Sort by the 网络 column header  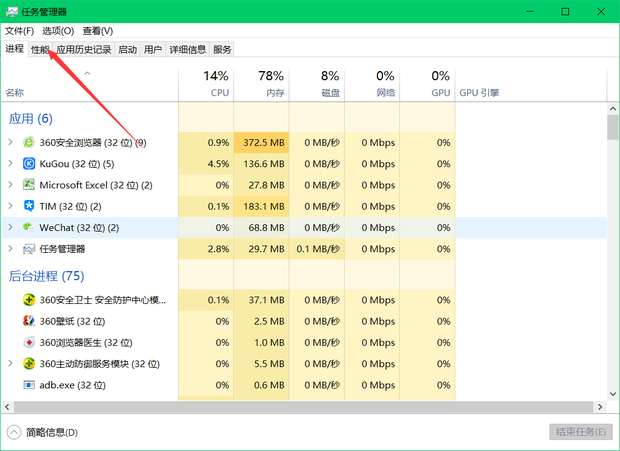tap(372, 84)
